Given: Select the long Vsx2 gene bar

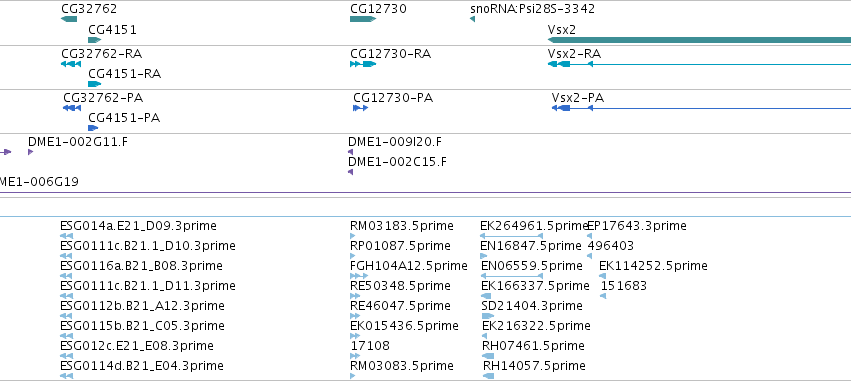Looking at the screenshot, I should pos(699,40).
